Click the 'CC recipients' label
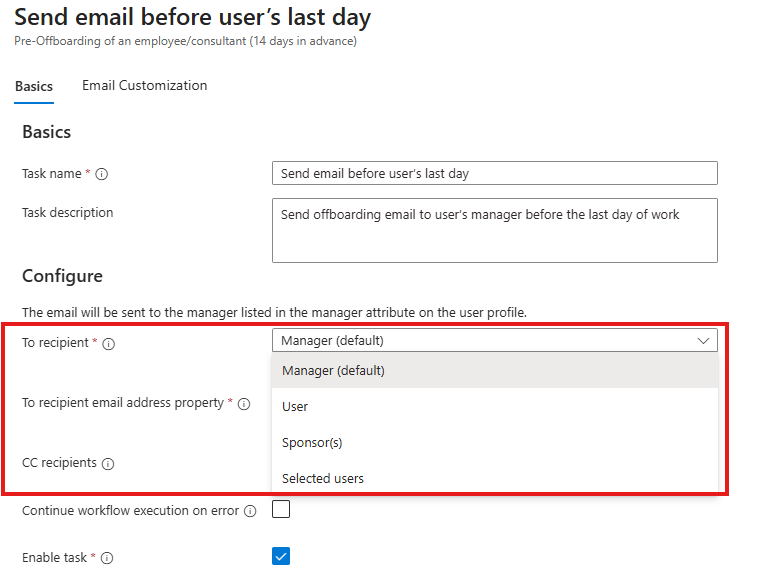Screen dimensions: 777x583 pos(59,463)
